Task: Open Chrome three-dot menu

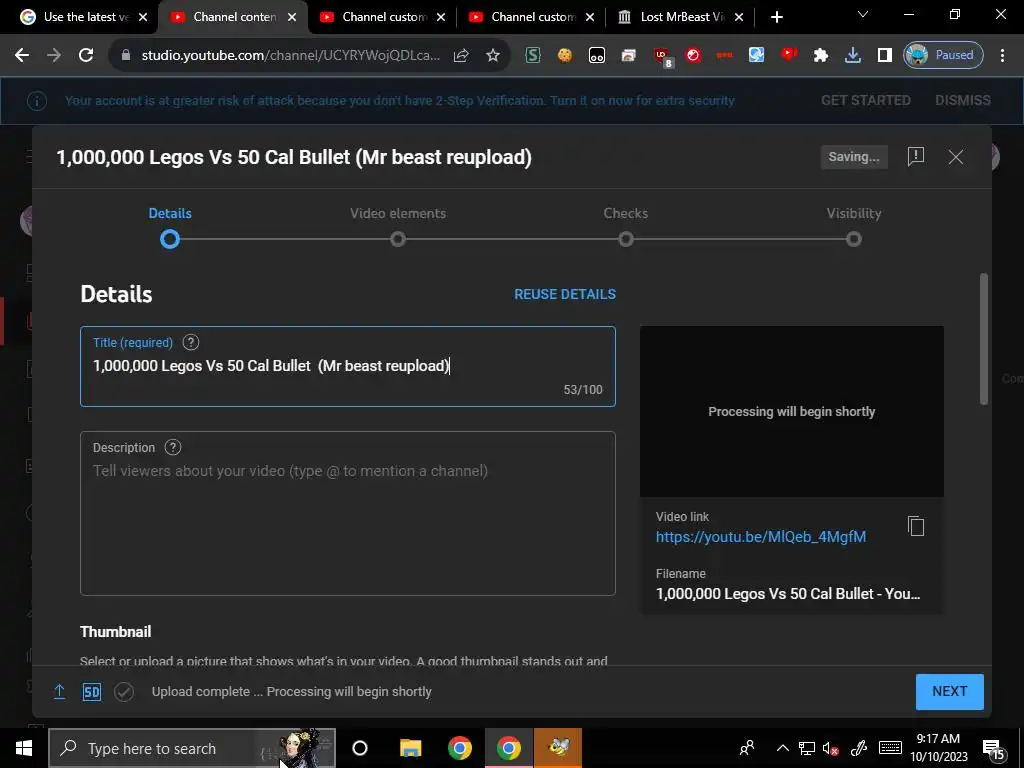Action: [1002, 56]
